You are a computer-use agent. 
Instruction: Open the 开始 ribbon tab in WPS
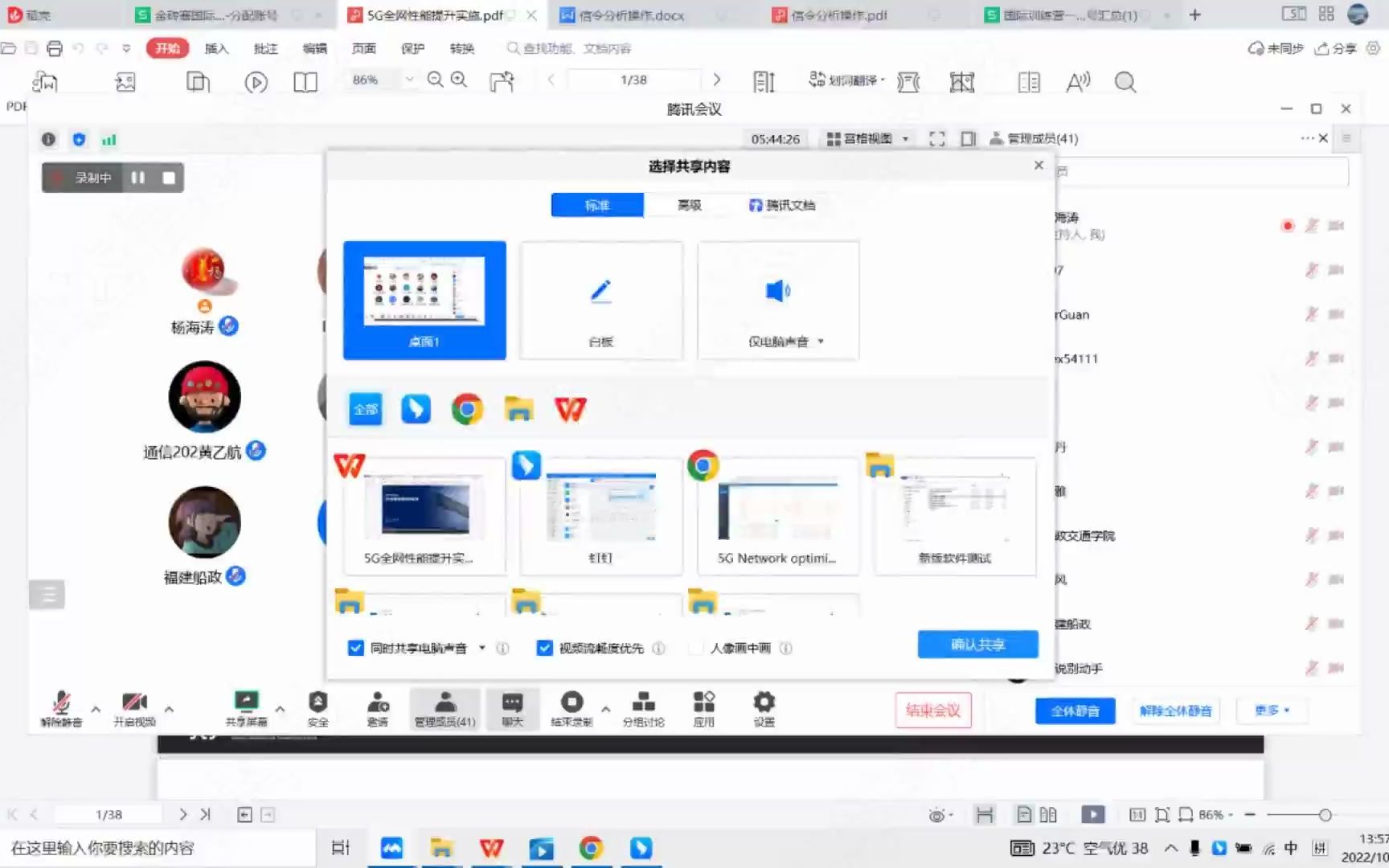[167, 48]
